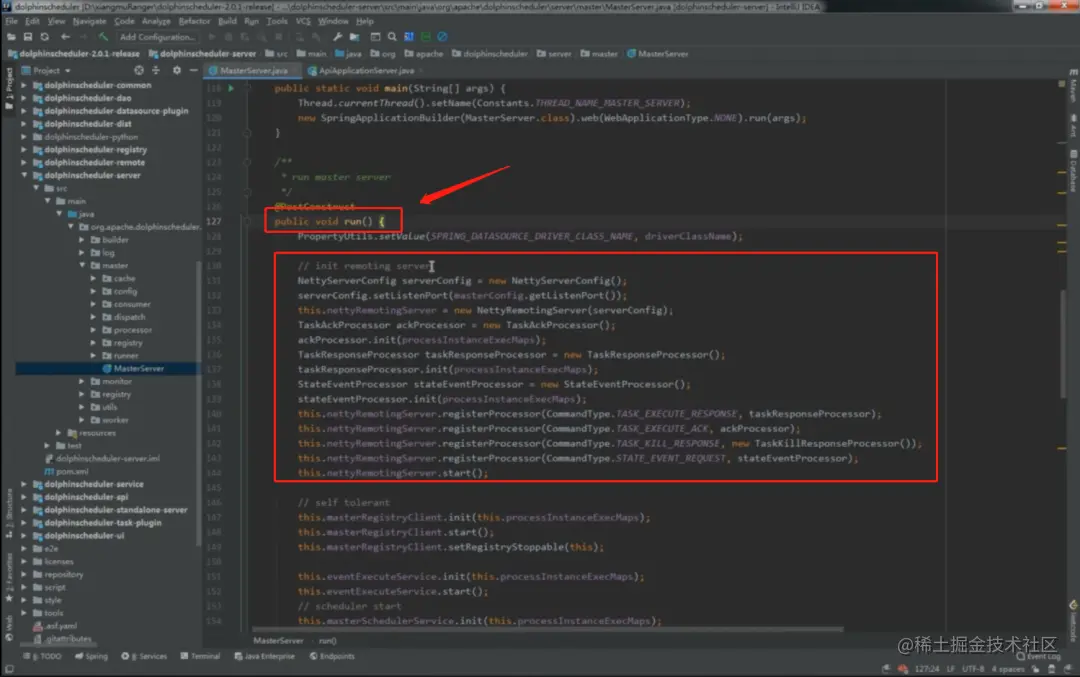Click the Build project hammer icon
1080x677 pixels.
pos(103,37)
